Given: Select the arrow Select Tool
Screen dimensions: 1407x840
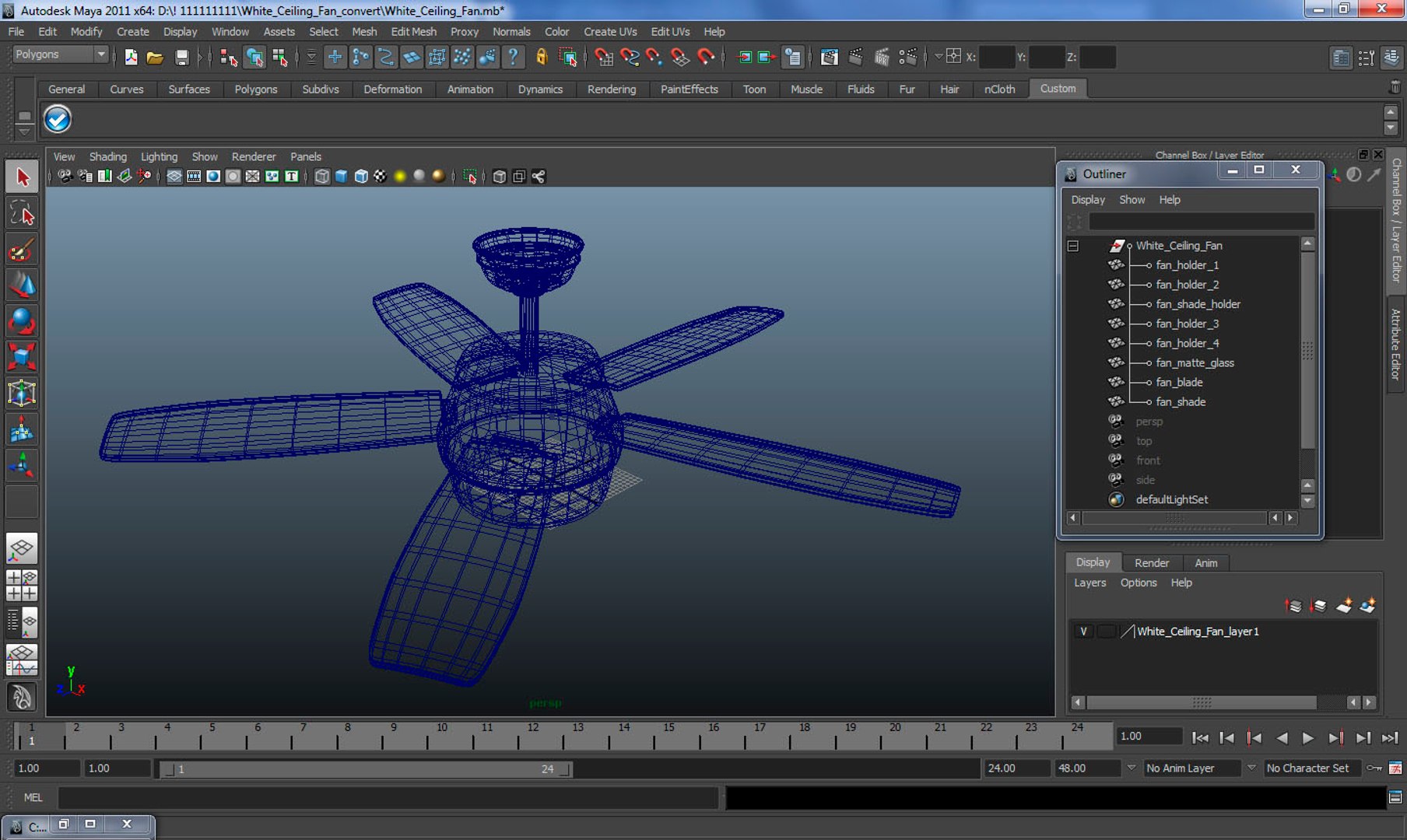Looking at the screenshot, I should (22, 177).
